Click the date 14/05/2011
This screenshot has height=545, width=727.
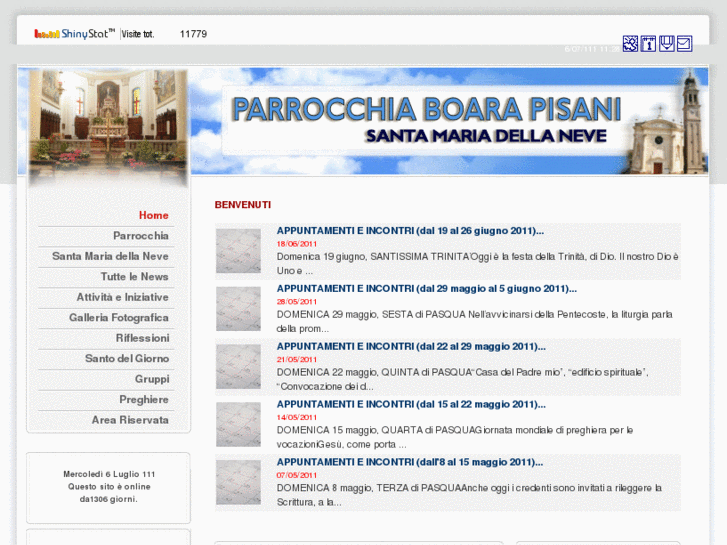click(297, 417)
